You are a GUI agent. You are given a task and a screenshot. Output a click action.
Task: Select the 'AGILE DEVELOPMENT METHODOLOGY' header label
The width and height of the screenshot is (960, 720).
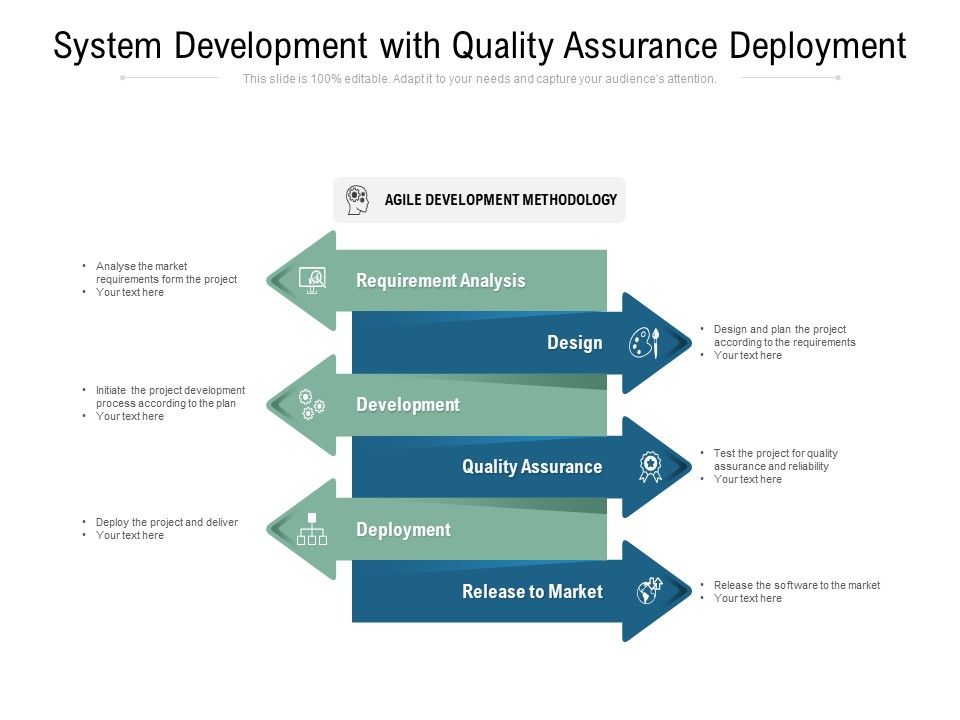(x=501, y=200)
